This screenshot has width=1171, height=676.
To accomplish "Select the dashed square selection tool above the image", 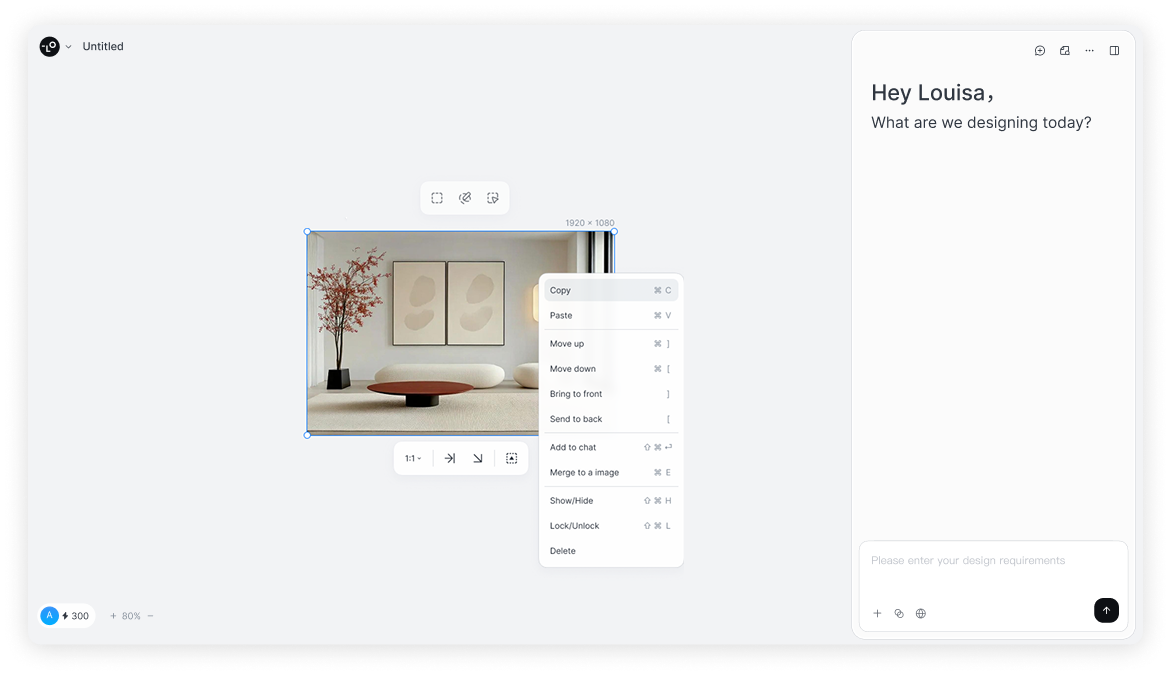I will (437, 198).
